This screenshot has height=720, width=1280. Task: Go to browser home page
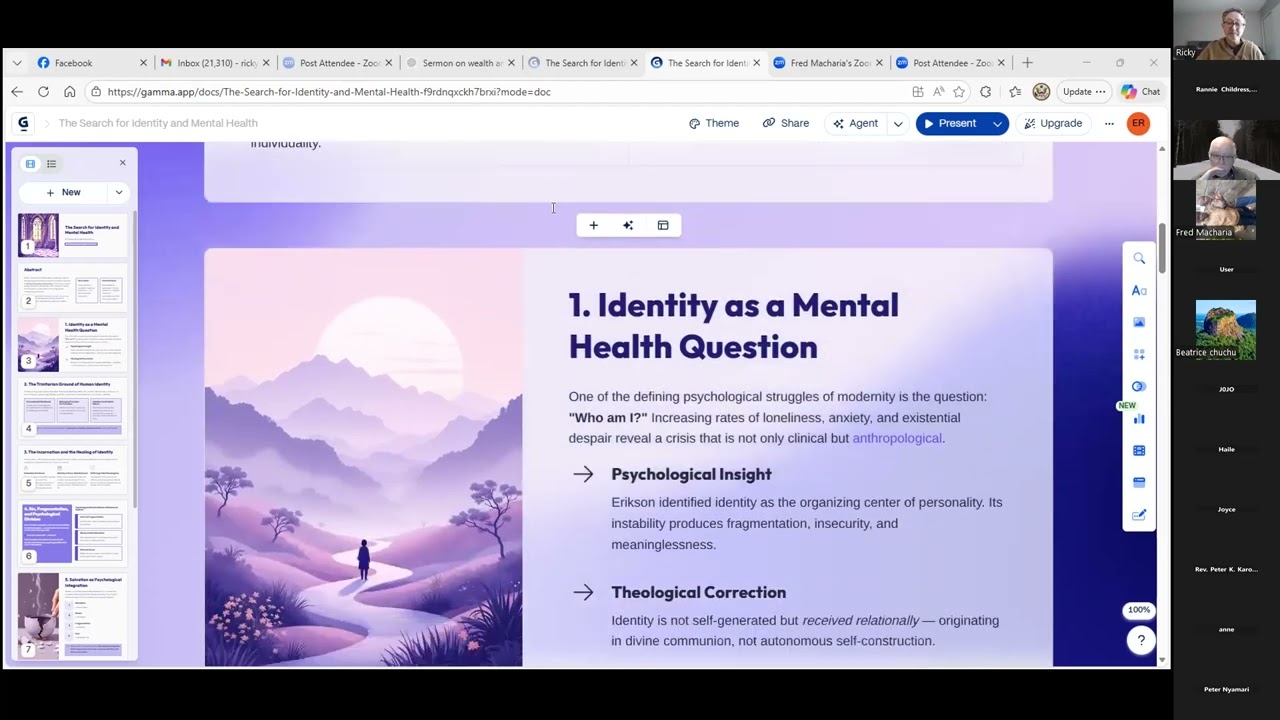pyautogui.click(x=69, y=92)
